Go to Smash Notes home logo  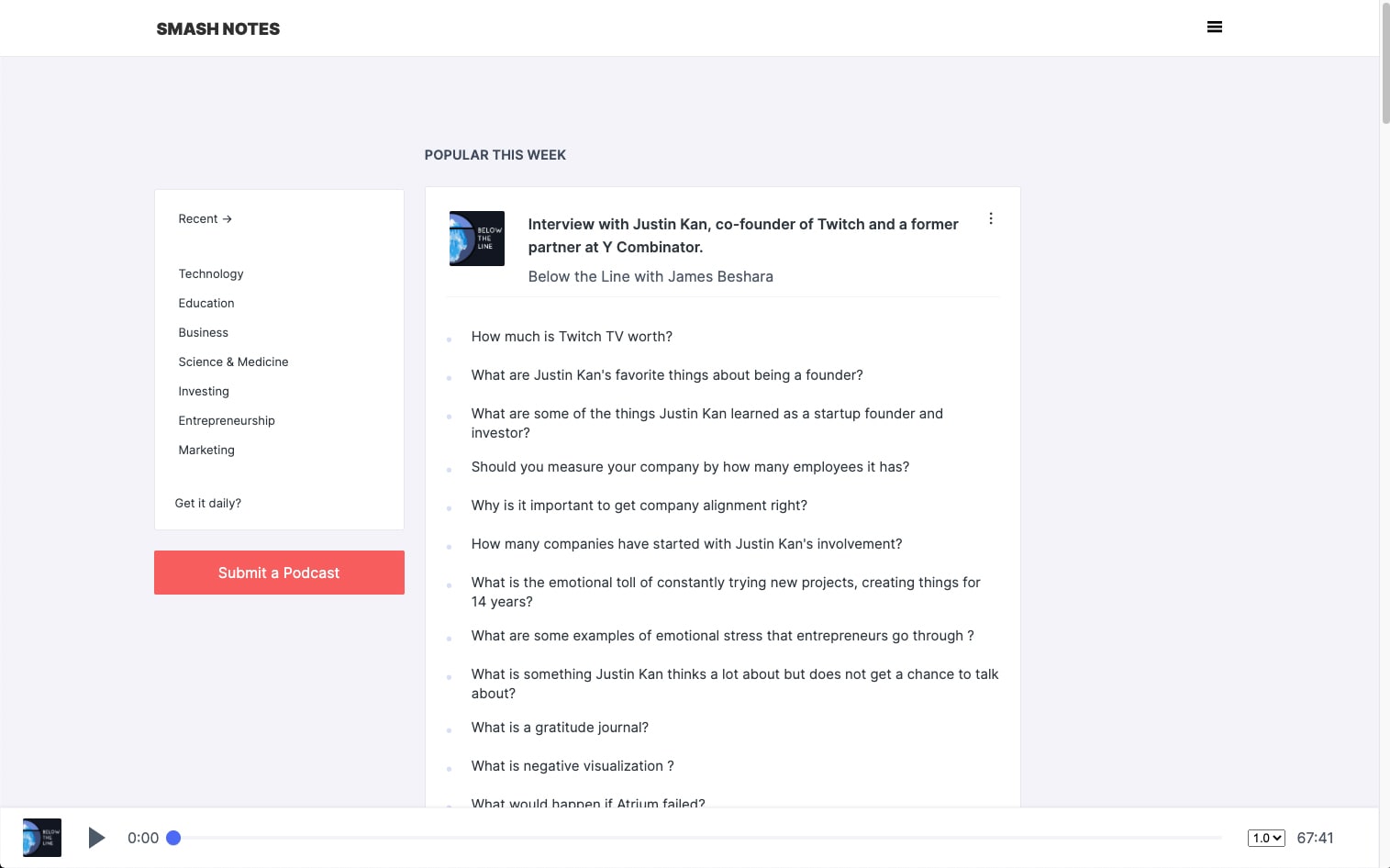pyautogui.click(x=218, y=29)
